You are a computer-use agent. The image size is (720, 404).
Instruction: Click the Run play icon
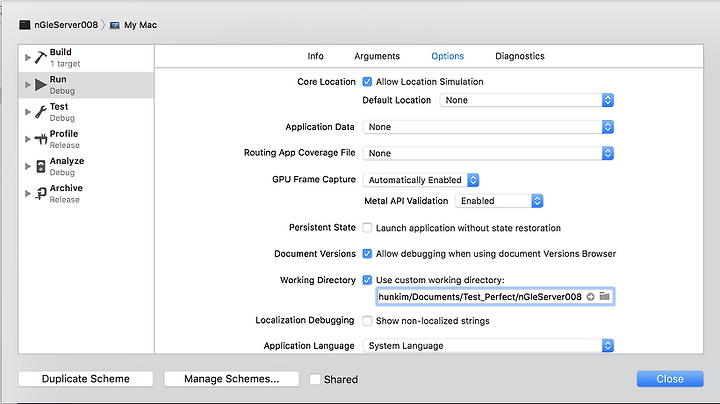point(41,84)
